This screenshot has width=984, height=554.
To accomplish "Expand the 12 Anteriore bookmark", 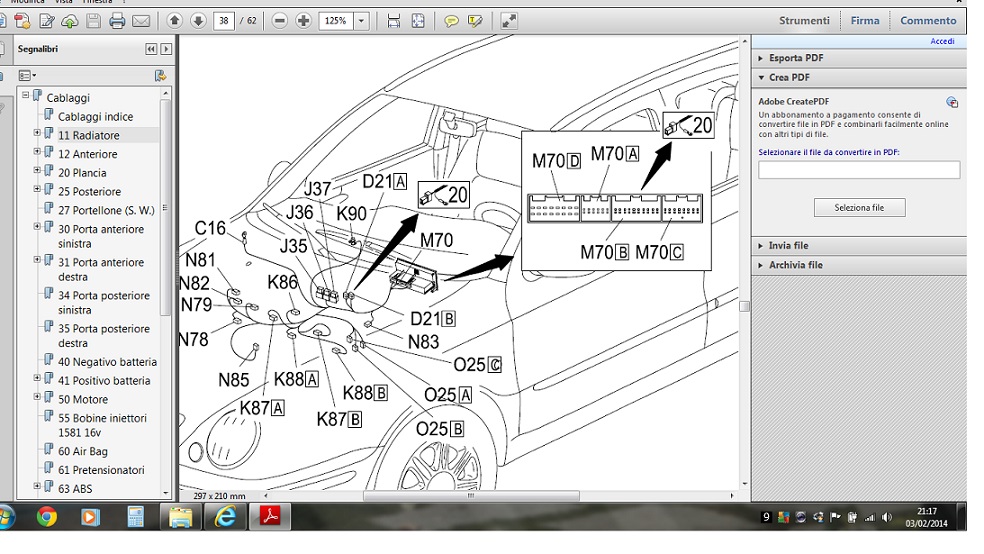I will tap(37, 152).
